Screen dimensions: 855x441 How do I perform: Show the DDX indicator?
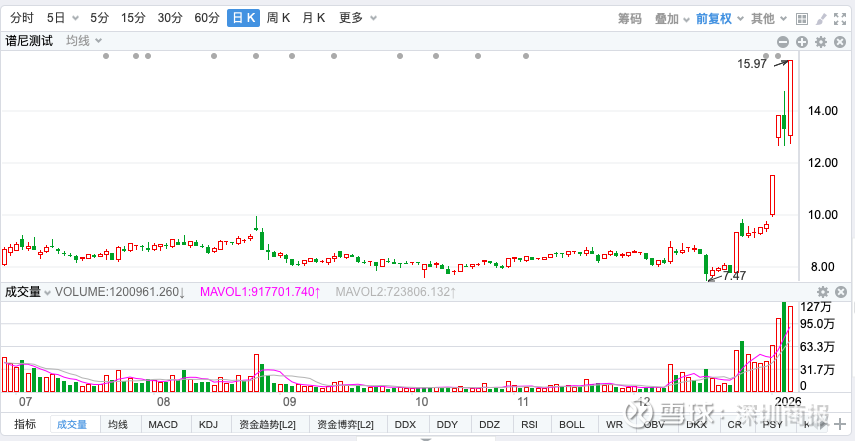coord(405,425)
